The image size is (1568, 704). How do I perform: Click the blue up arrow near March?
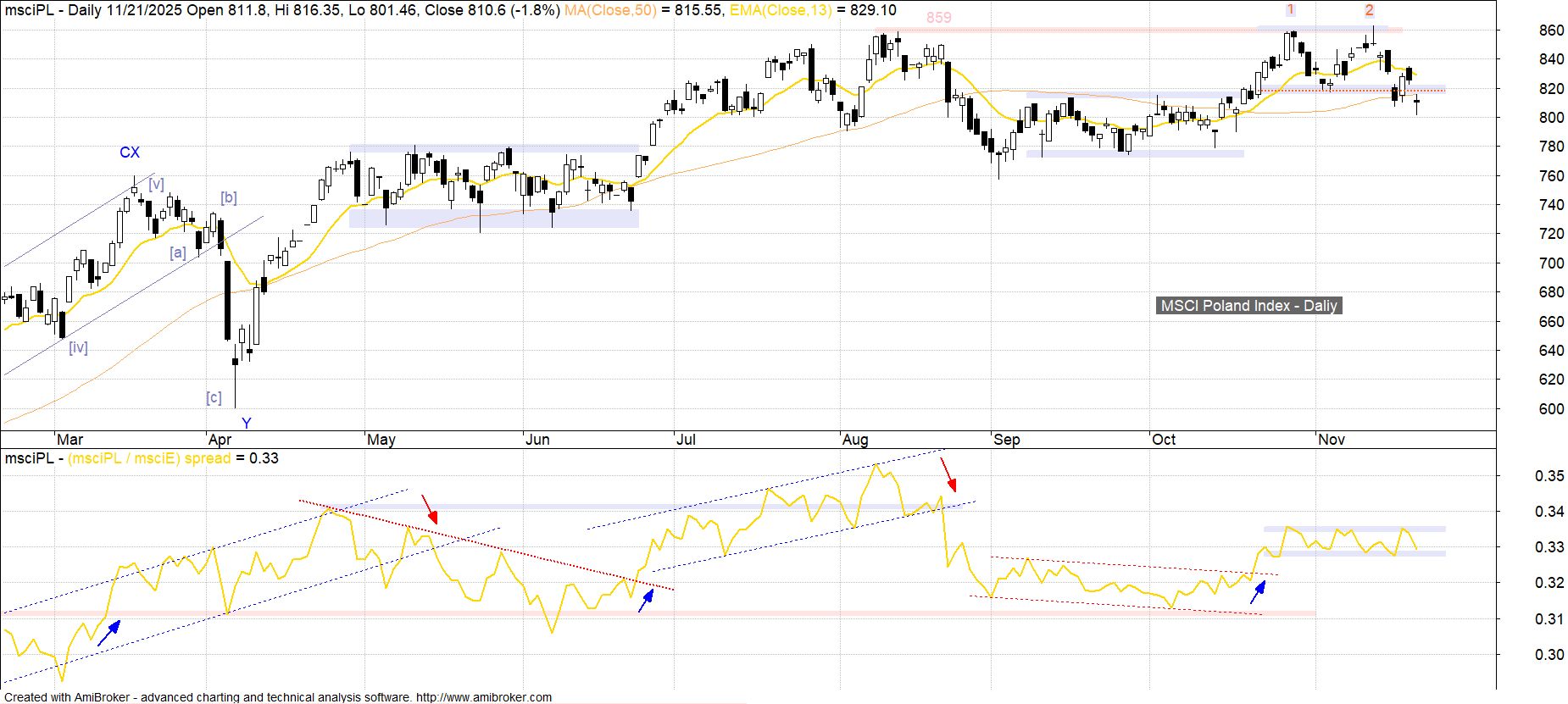pyautogui.click(x=108, y=633)
